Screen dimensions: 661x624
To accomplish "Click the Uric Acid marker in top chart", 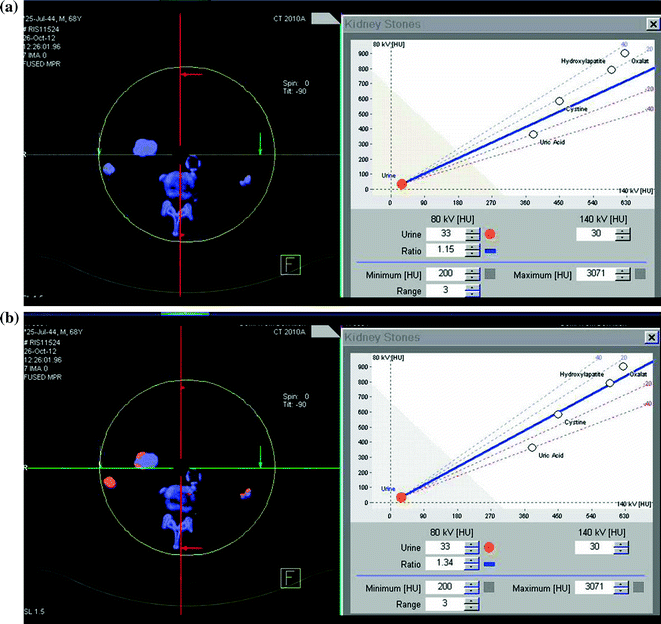I will [x=533, y=134].
